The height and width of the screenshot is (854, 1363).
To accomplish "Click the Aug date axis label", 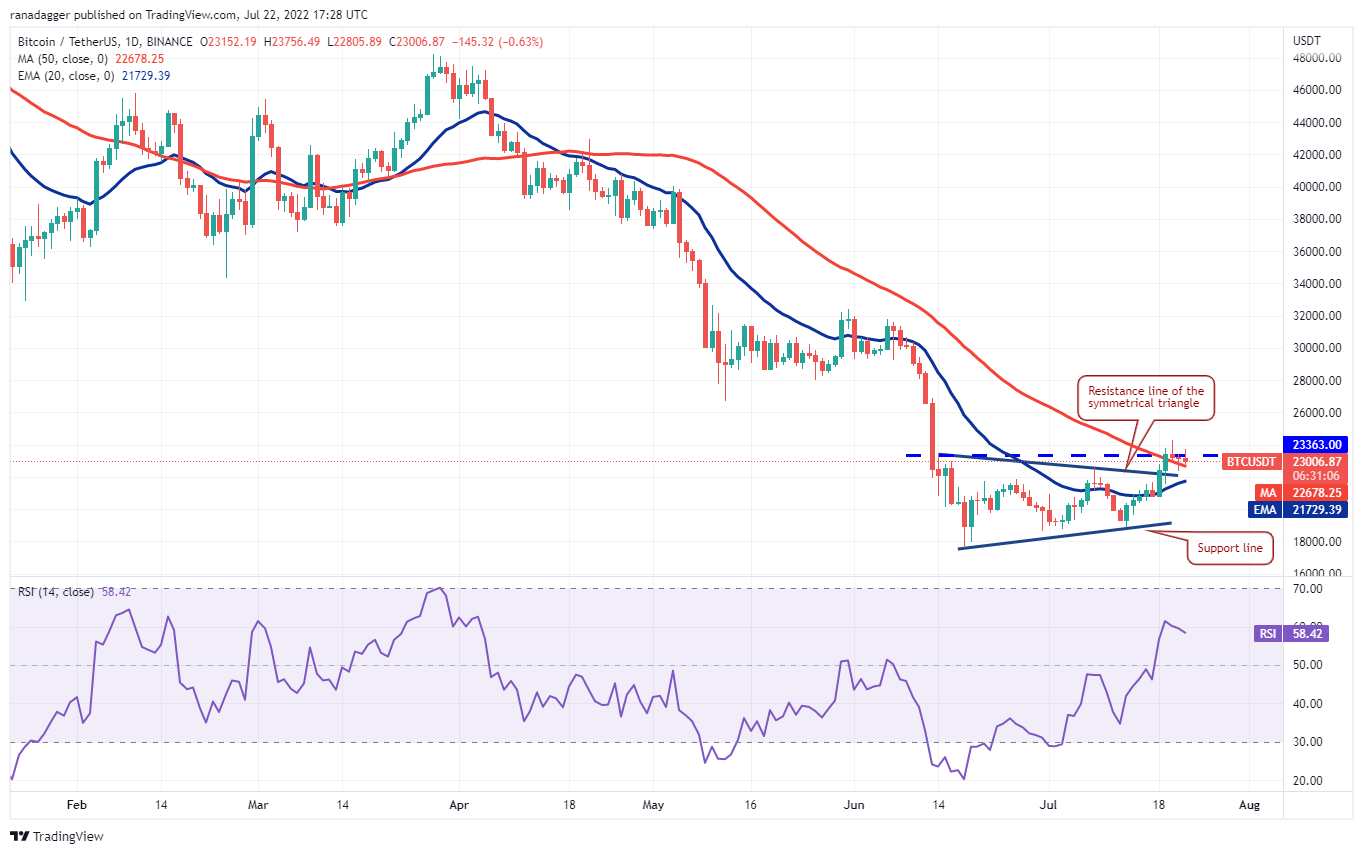I will (x=1249, y=803).
